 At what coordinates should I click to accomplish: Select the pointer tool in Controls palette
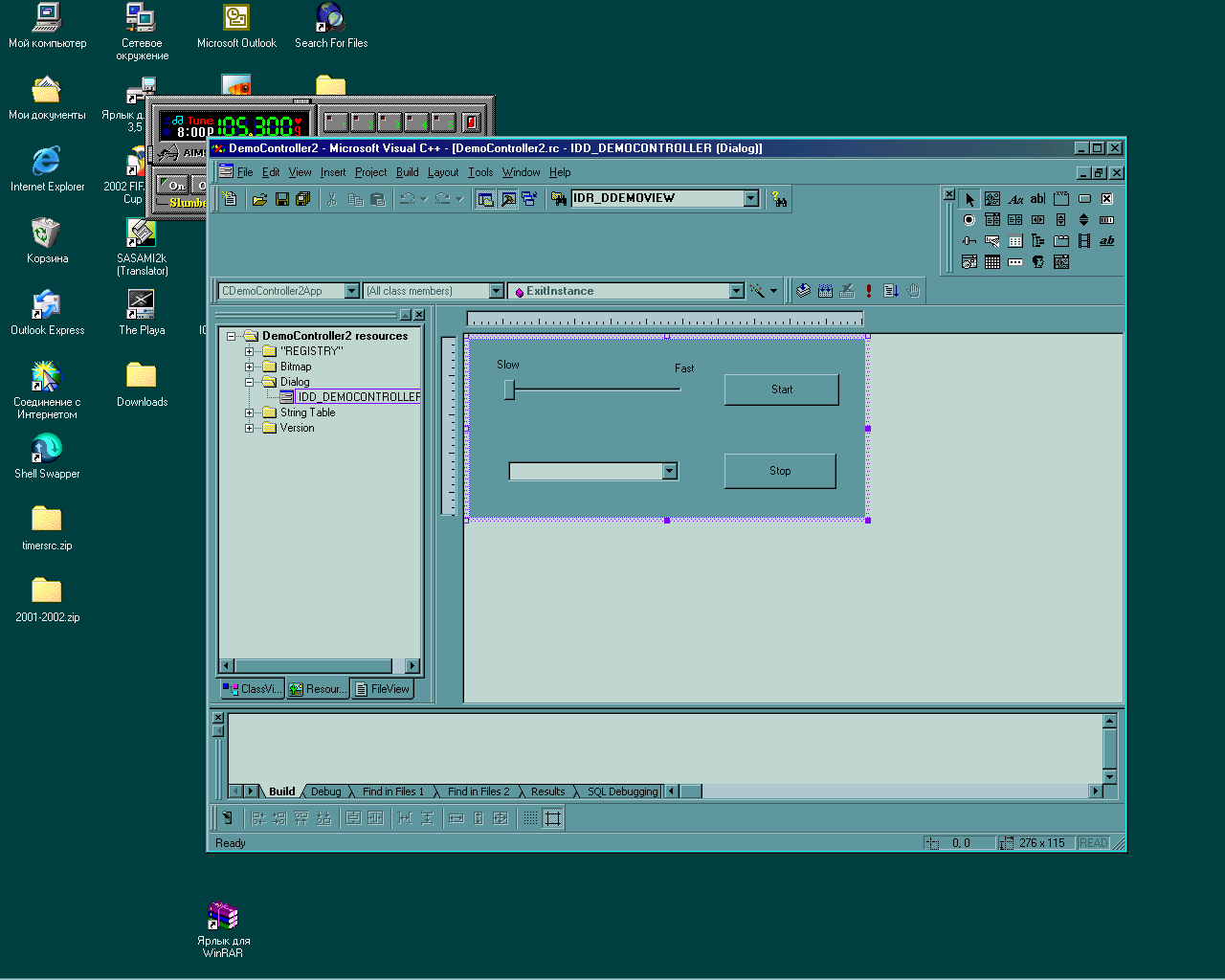click(969, 199)
